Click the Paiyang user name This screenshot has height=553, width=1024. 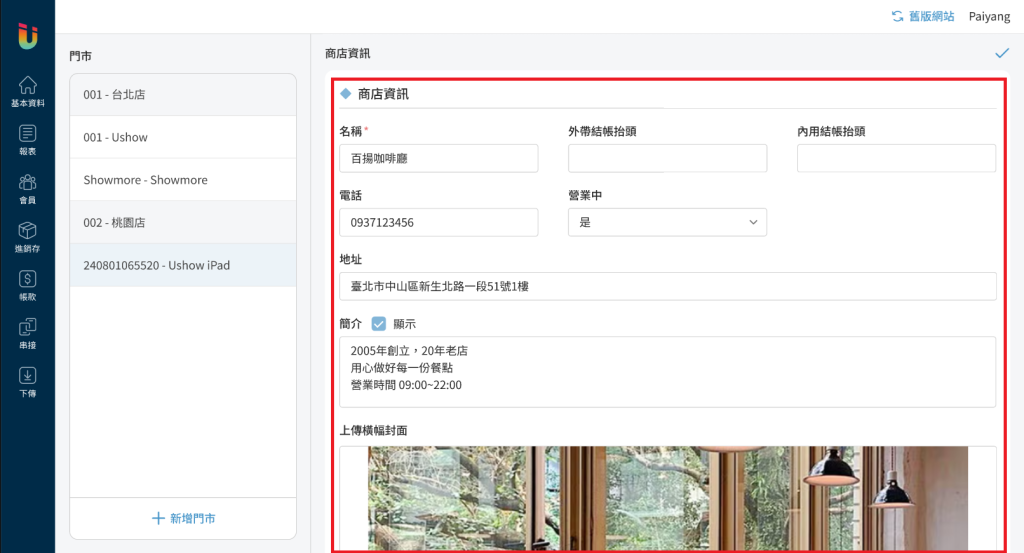click(989, 16)
